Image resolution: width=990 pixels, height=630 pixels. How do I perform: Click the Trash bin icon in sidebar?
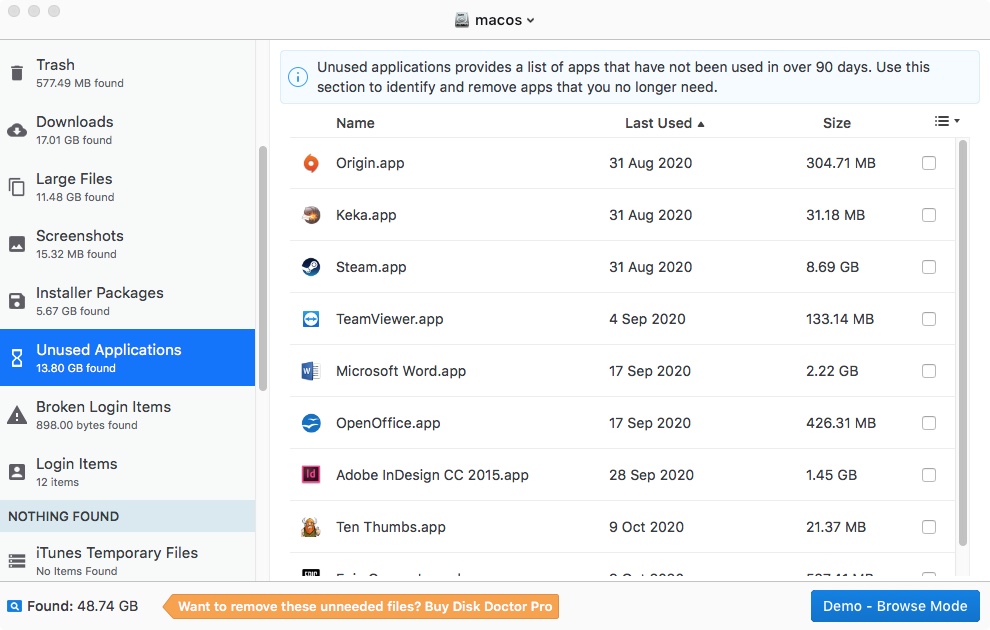pos(17,73)
